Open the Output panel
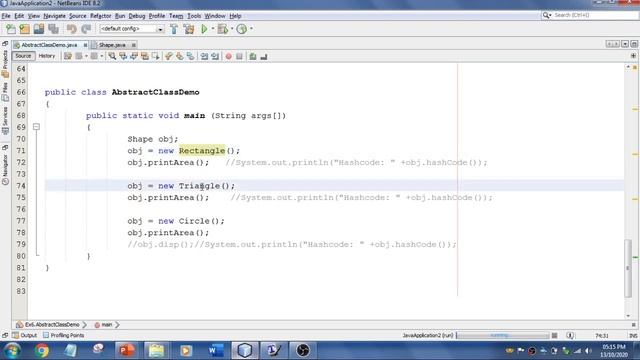 (x=24, y=336)
